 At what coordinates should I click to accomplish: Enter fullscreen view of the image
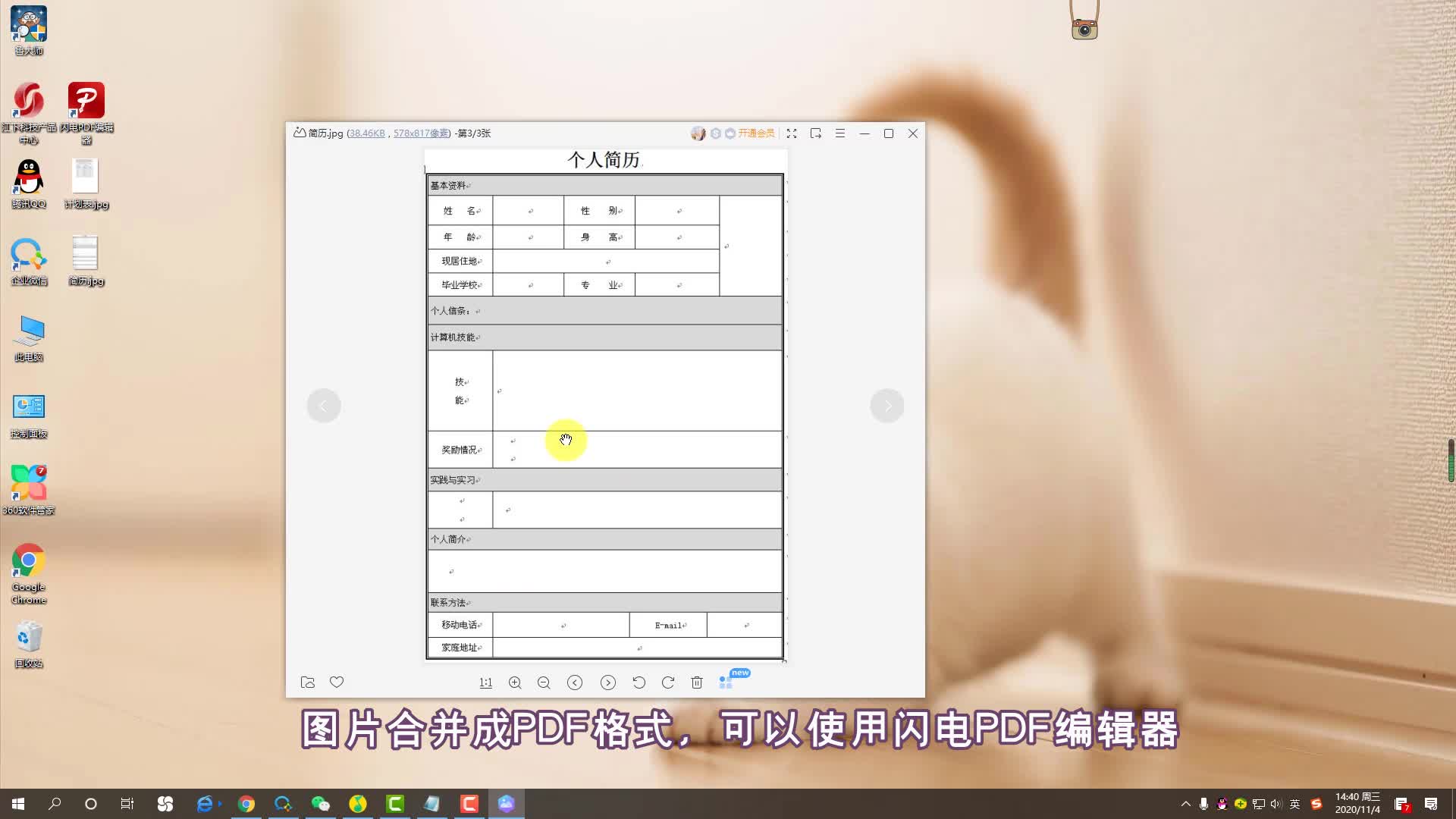[x=792, y=133]
